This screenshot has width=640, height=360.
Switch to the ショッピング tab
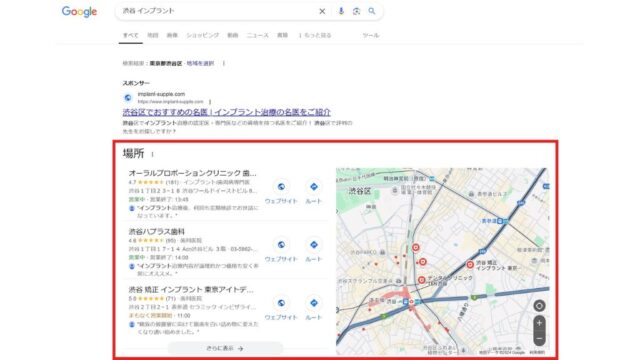pyautogui.click(x=202, y=36)
